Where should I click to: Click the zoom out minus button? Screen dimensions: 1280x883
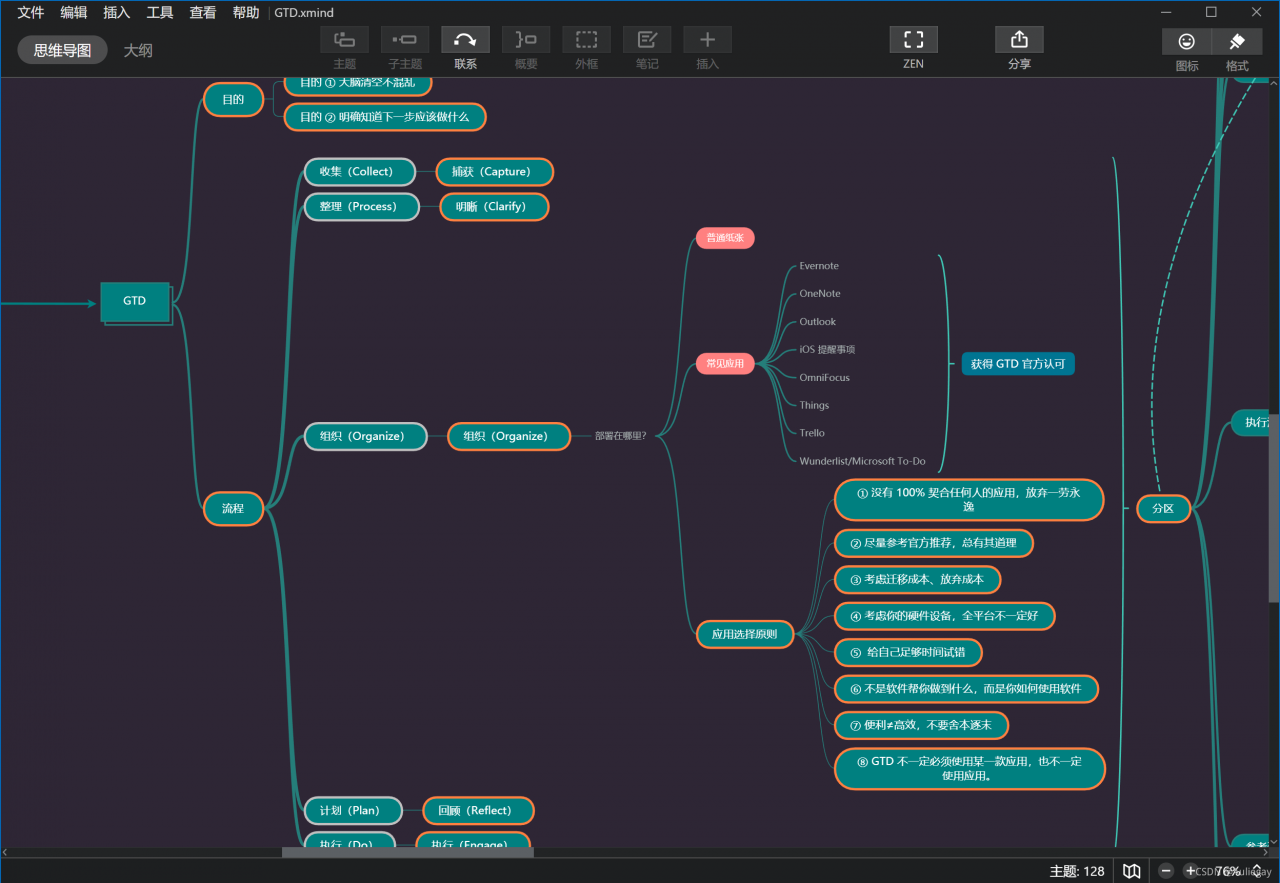[x=1166, y=871]
